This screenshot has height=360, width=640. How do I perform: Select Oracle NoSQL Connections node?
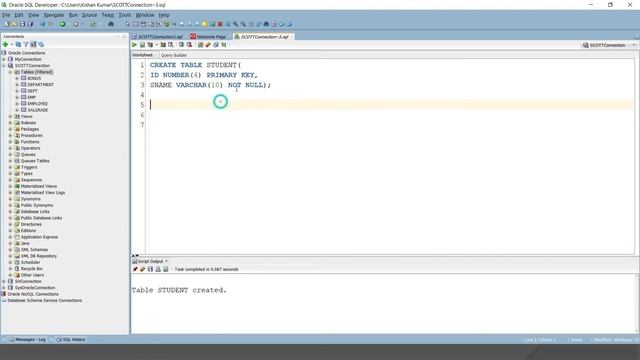click(33, 294)
